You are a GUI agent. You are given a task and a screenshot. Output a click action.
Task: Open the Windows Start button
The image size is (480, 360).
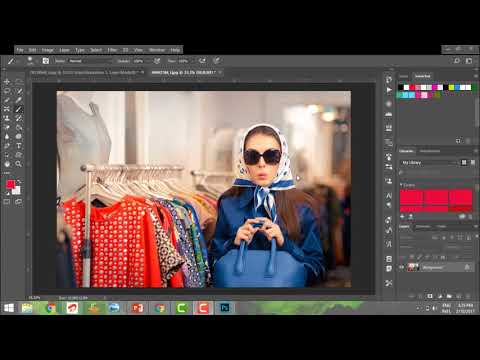(x=9, y=308)
